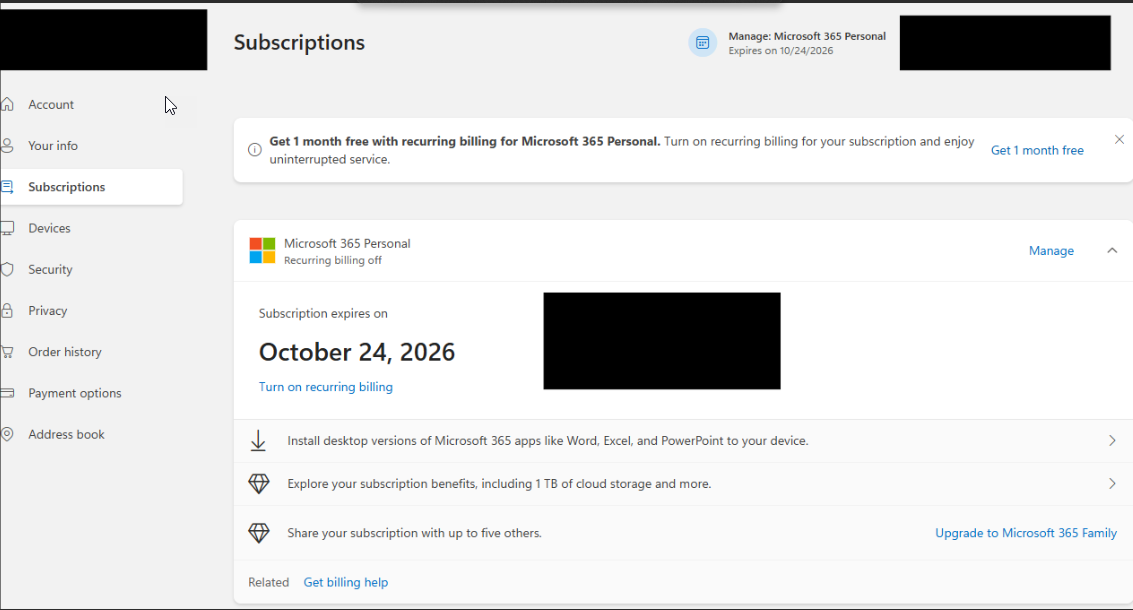Open Your info in the sidebar
This screenshot has height=610, width=1133.
(53, 146)
